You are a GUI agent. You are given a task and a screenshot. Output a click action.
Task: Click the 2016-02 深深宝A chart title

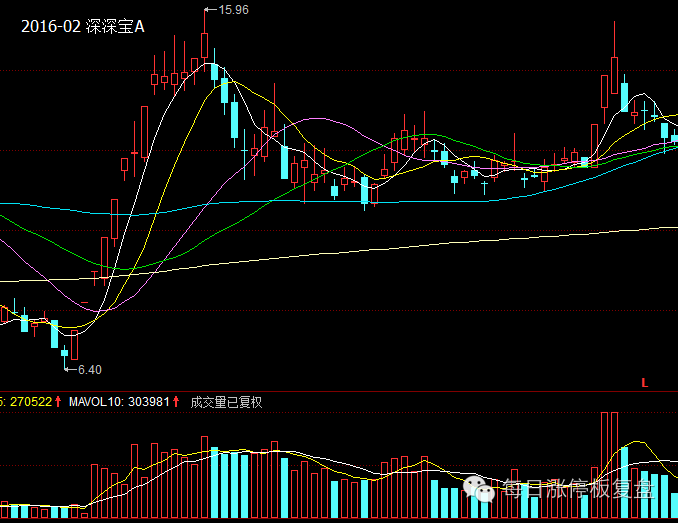point(83,27)
